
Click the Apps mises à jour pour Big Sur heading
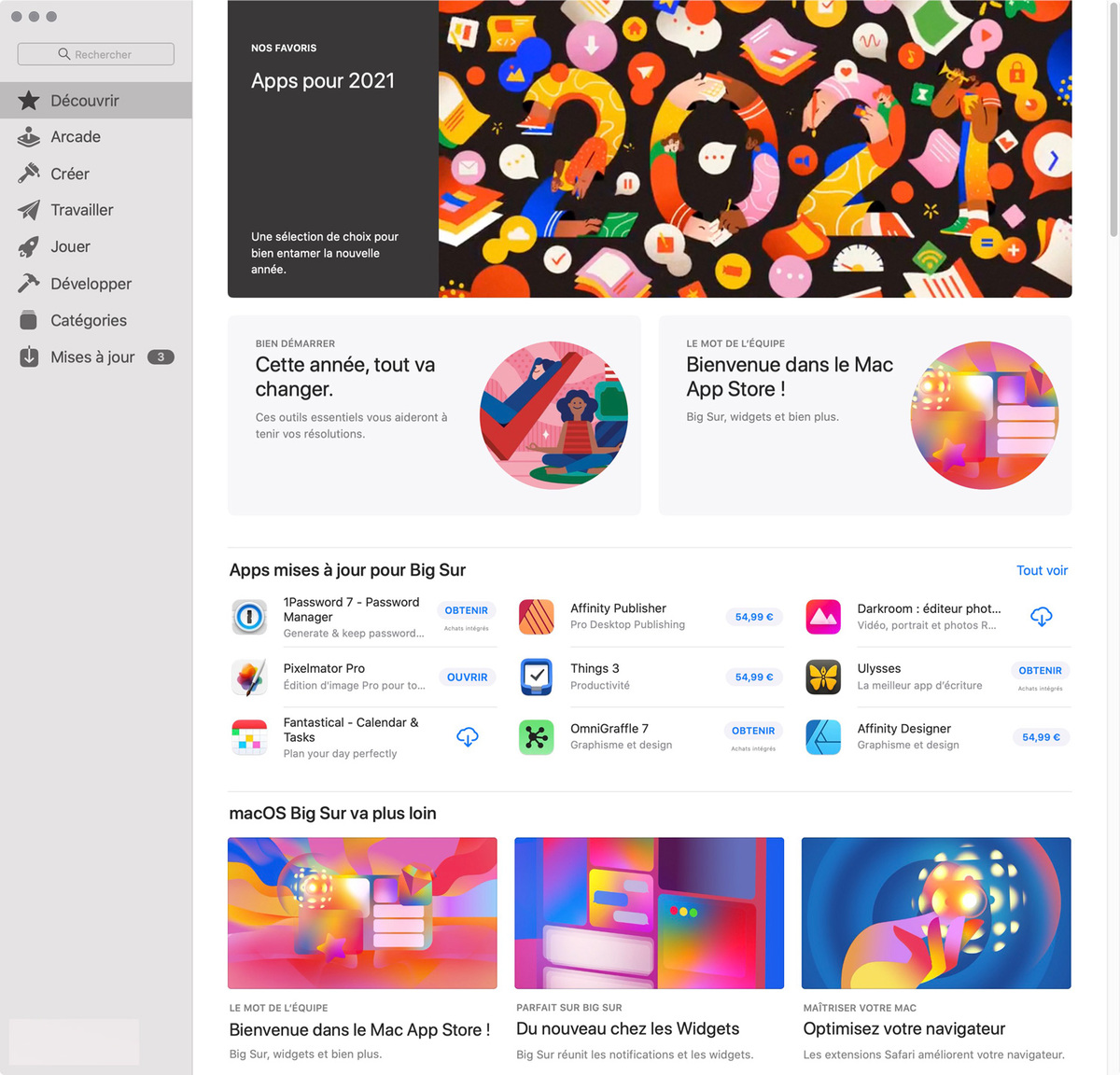[x=347, y=570]
